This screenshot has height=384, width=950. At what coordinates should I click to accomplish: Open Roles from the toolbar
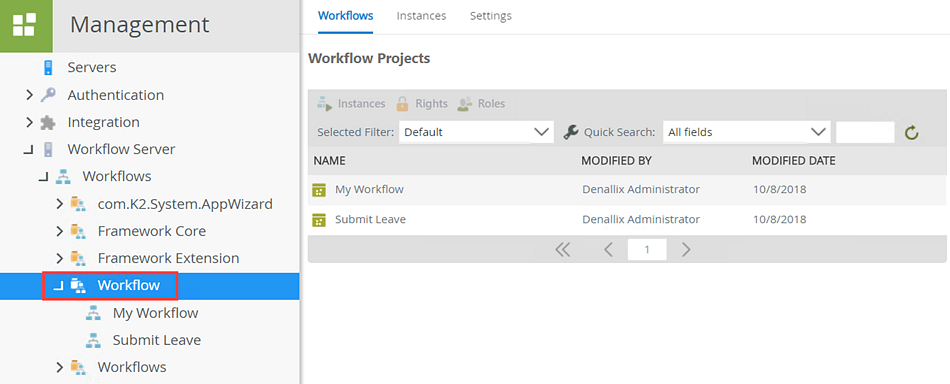[x=481, y=104]
